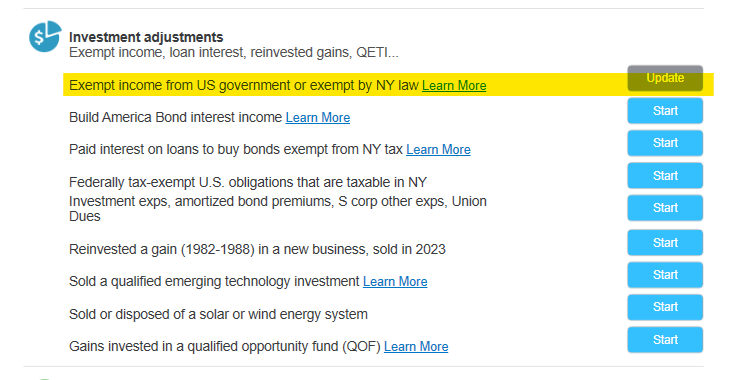
Task: Start Build America Bond interest income
Action: 665,111
